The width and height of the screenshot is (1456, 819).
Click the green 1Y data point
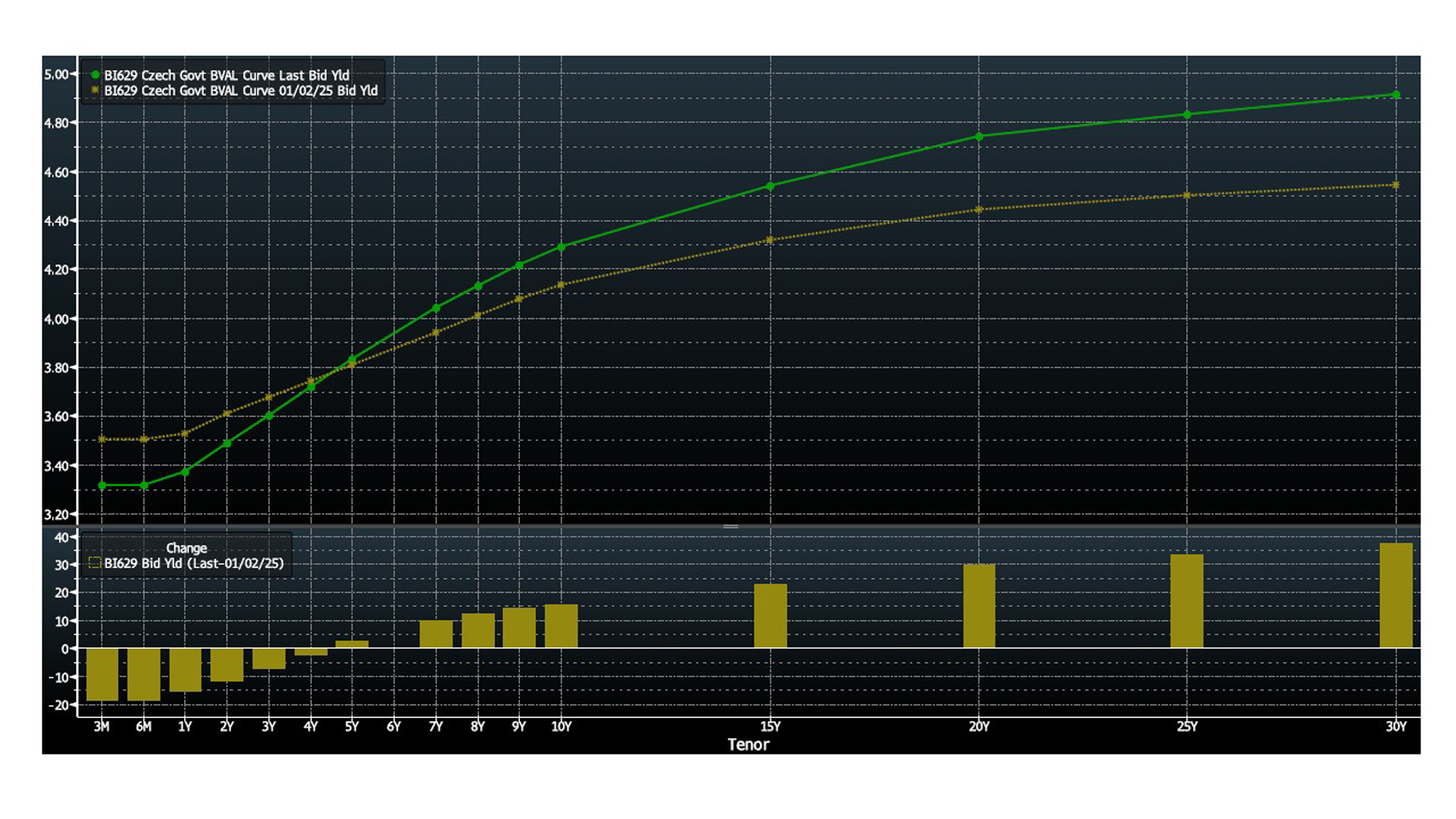click(x=185, y=472)
